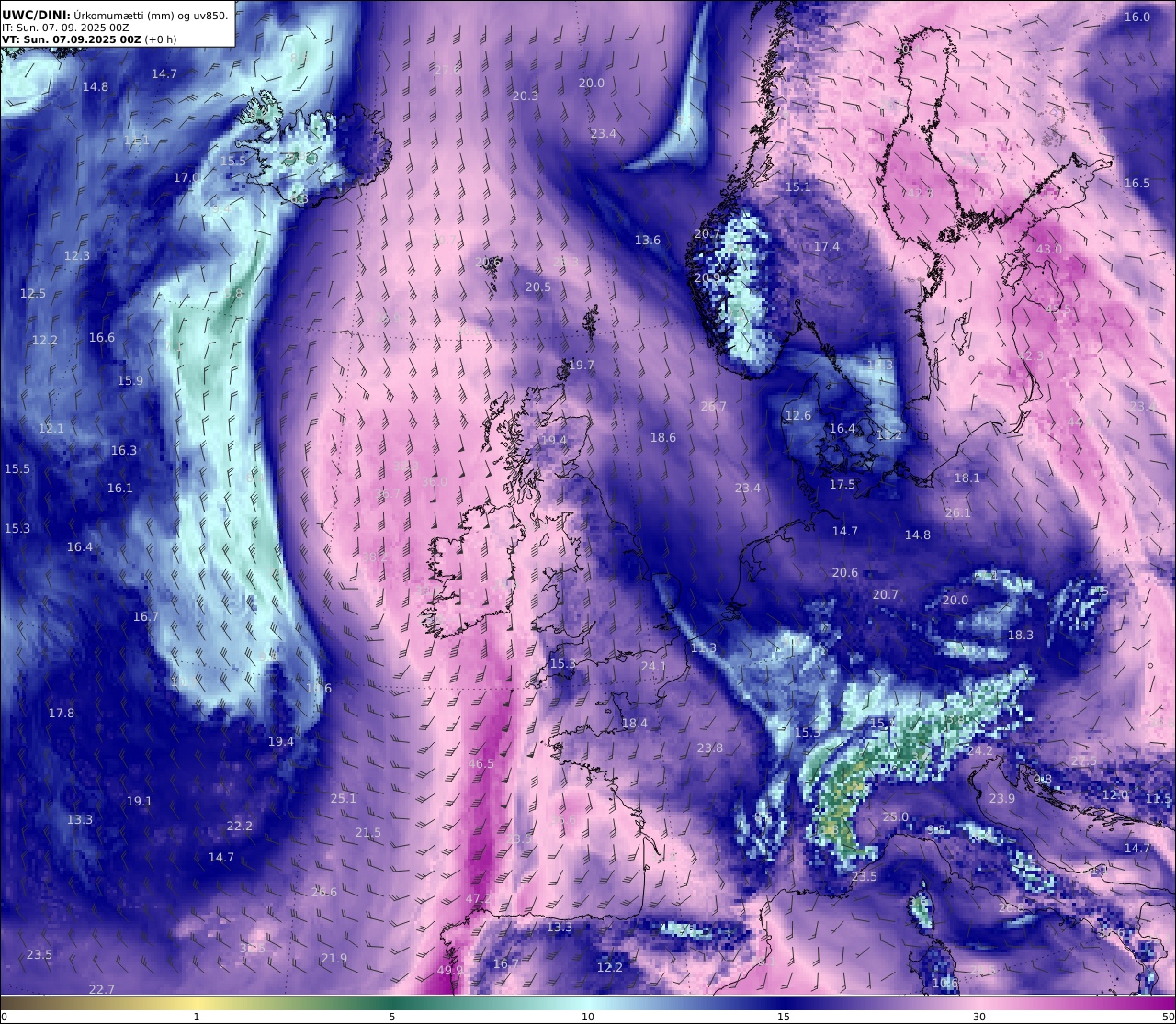Click the legend tick label '30'

[x=979, y=1016]
